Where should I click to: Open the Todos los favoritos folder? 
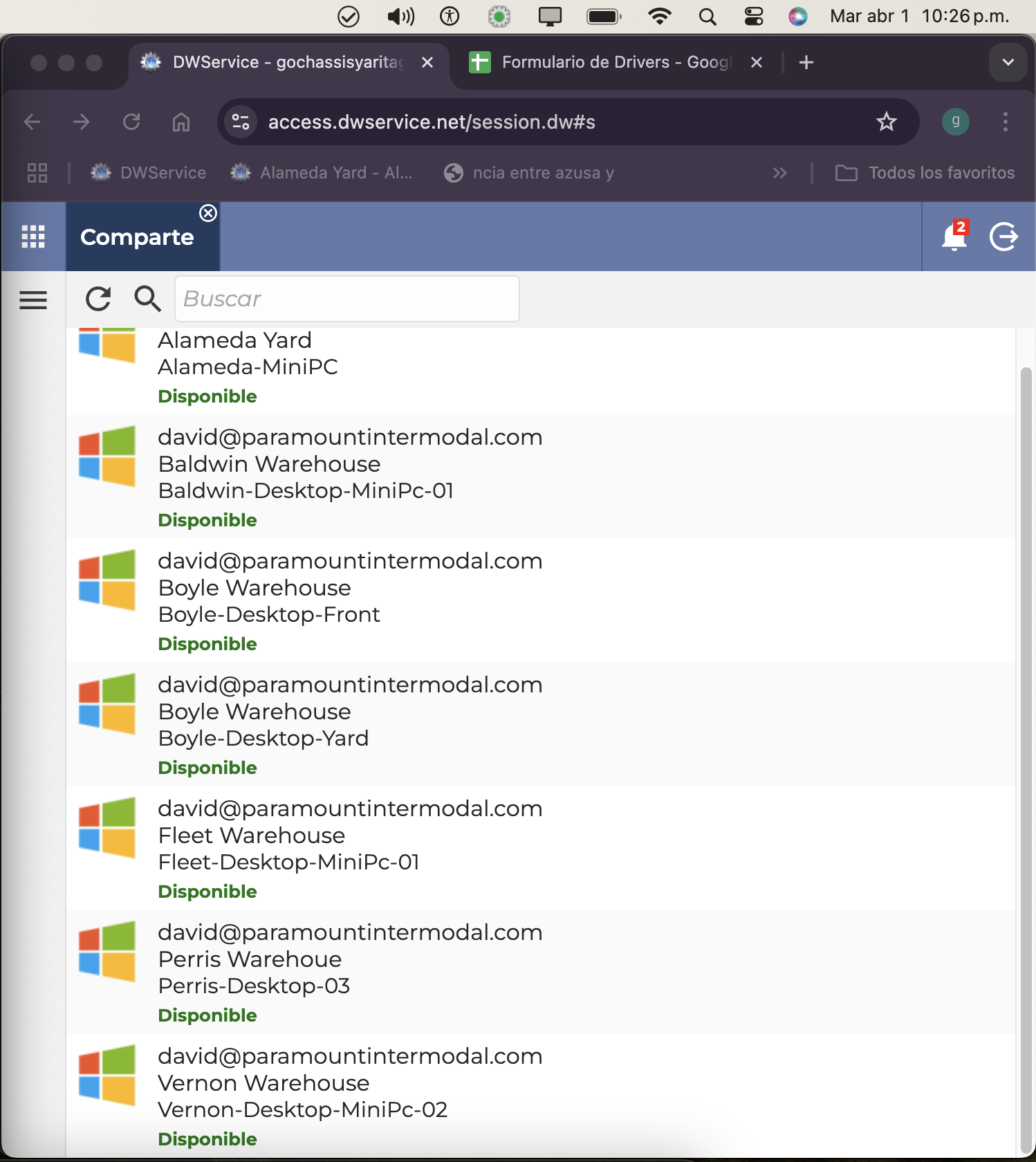click(x=925, y=173)
